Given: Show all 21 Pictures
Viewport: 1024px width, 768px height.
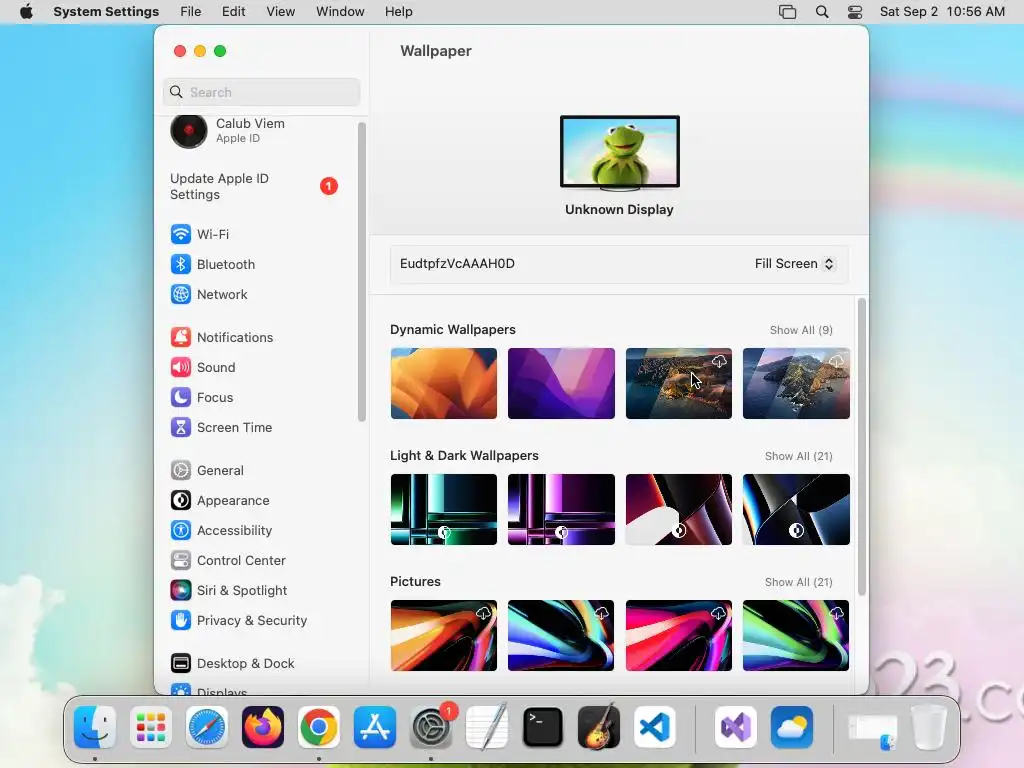Looking at the screenshot, I should pos(798,582).
